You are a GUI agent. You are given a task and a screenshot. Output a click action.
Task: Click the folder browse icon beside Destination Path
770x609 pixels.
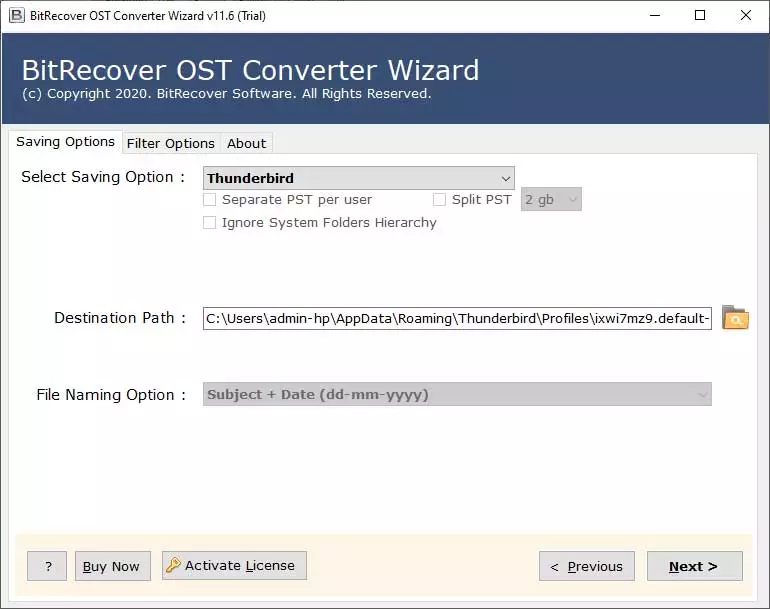click(x=735, y=318)
